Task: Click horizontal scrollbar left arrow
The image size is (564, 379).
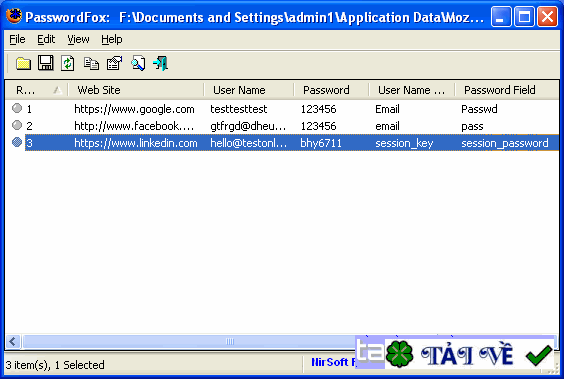Action: coord(13,341)
